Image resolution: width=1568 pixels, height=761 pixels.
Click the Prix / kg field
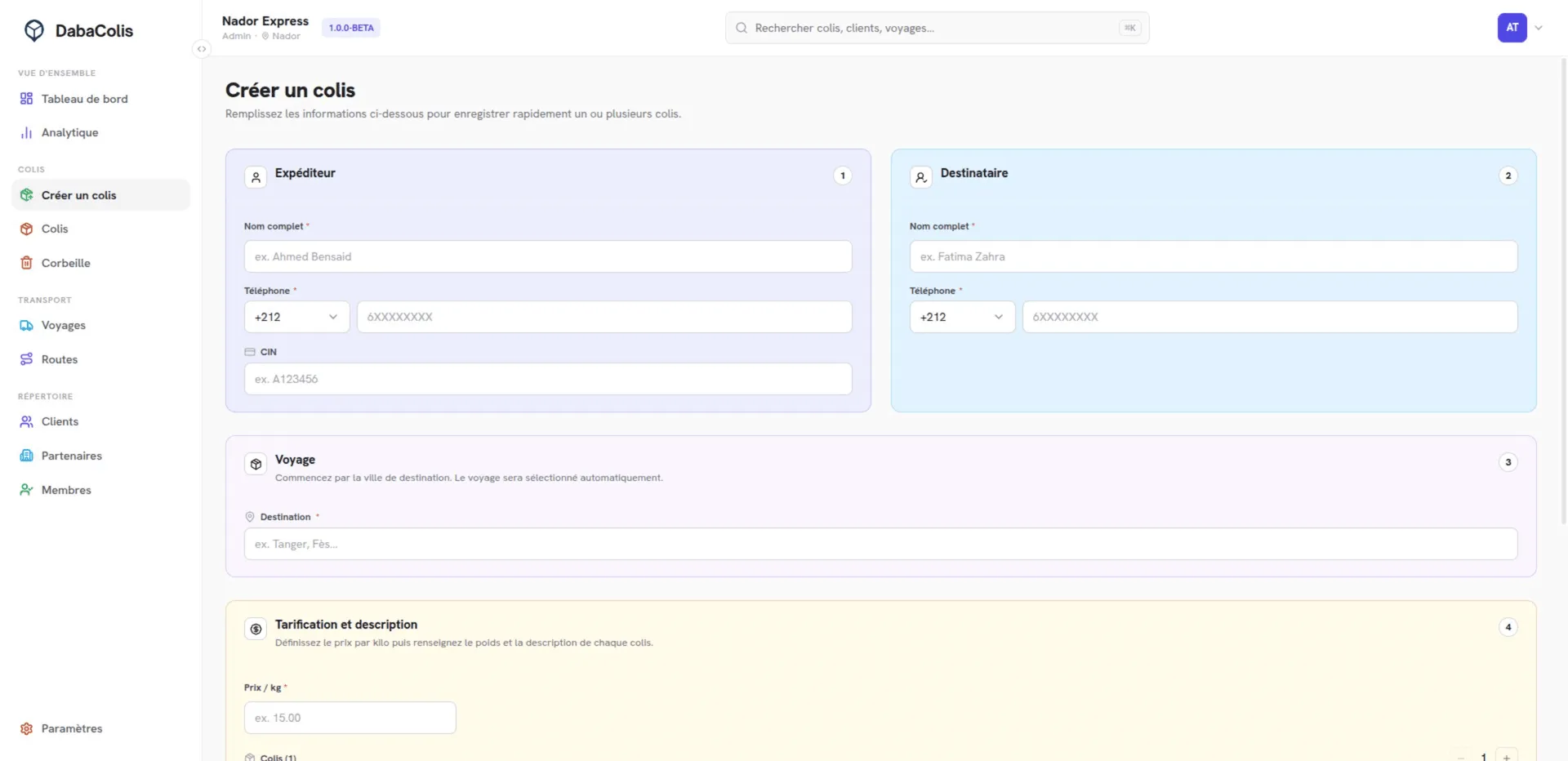(x=350, y=718)
